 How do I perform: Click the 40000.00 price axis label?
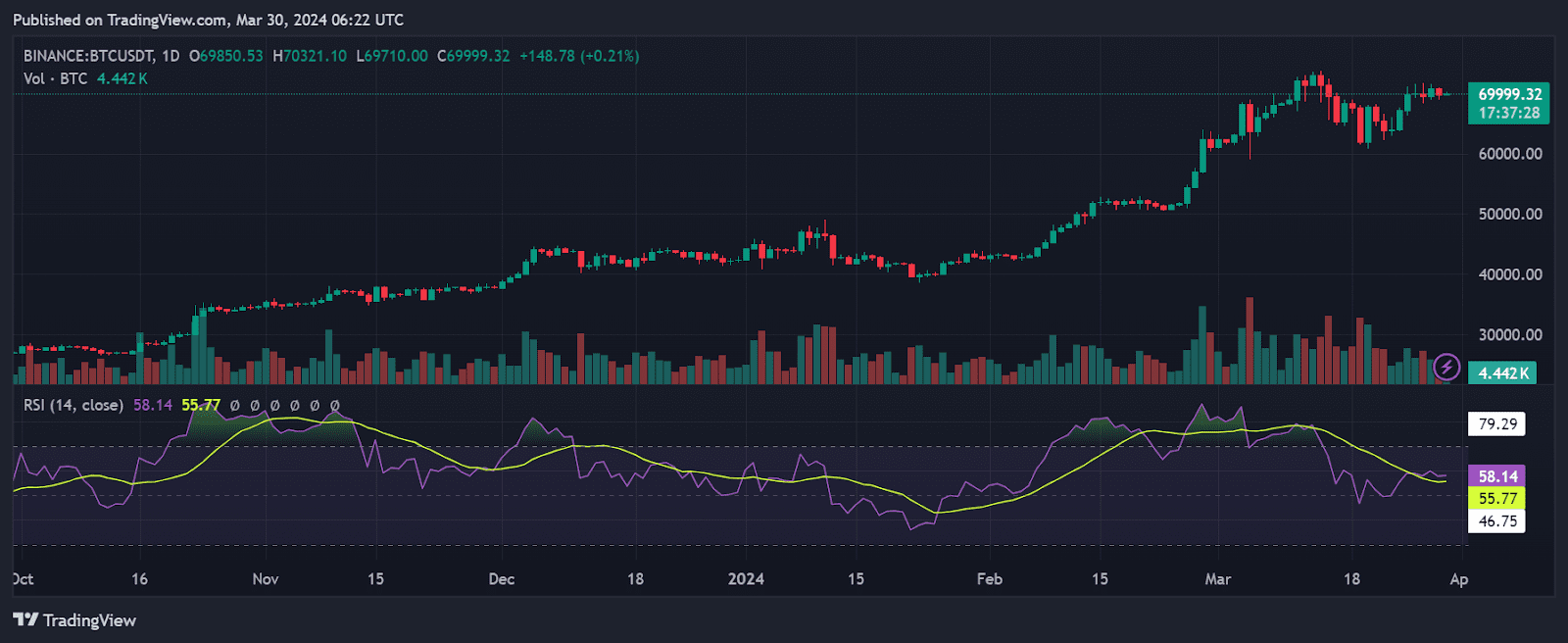pyautogui.click(x=1510, y=274)
